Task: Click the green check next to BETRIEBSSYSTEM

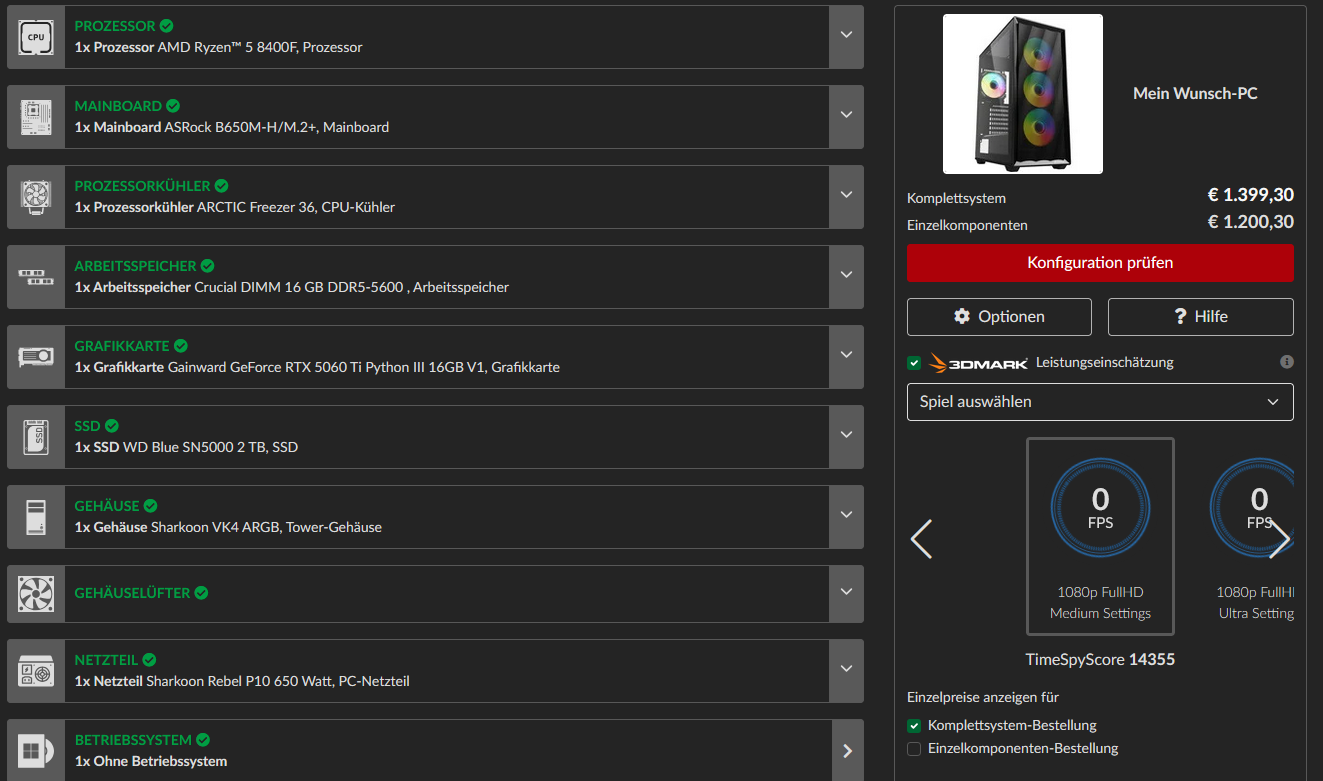Action: pyautogui.click(x=203, y=740)
